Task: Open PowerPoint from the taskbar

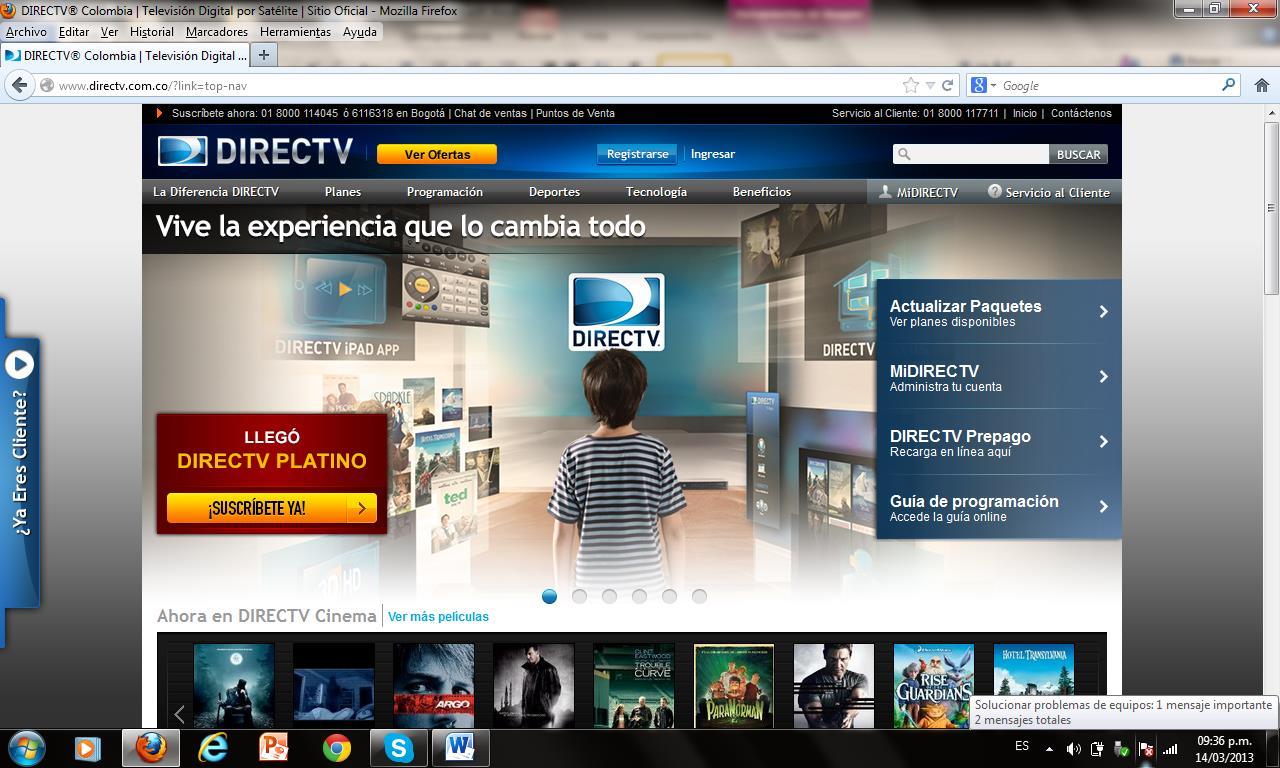Action: pyautogui.click(x=273, y=748)
